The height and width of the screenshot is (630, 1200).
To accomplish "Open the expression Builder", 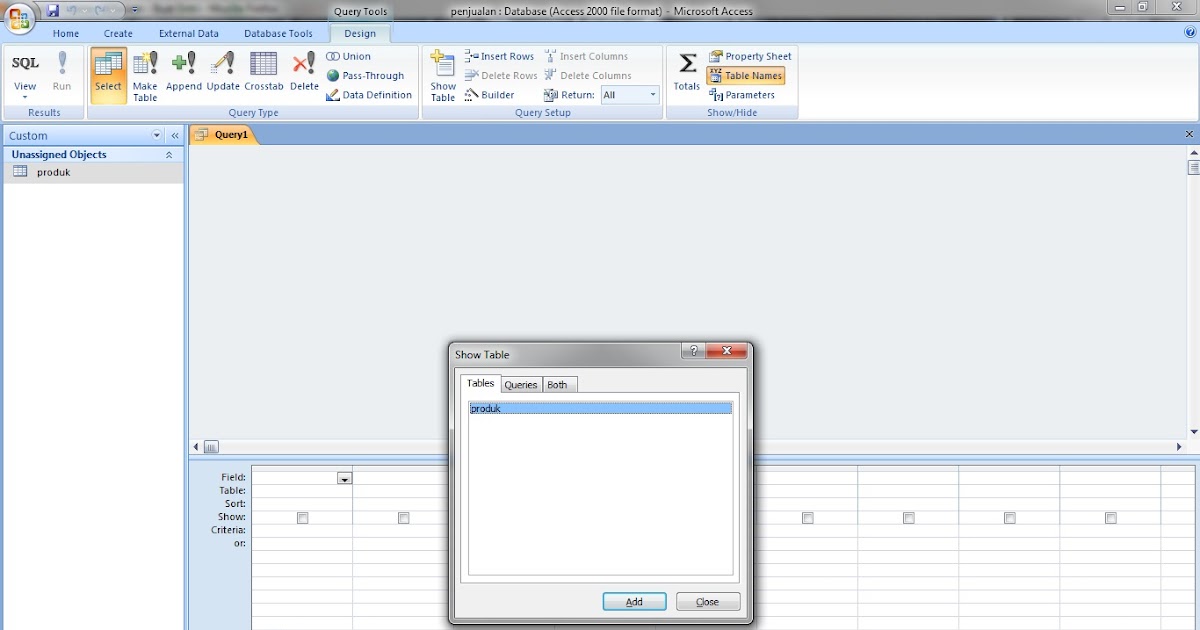I will coord(490,95).
